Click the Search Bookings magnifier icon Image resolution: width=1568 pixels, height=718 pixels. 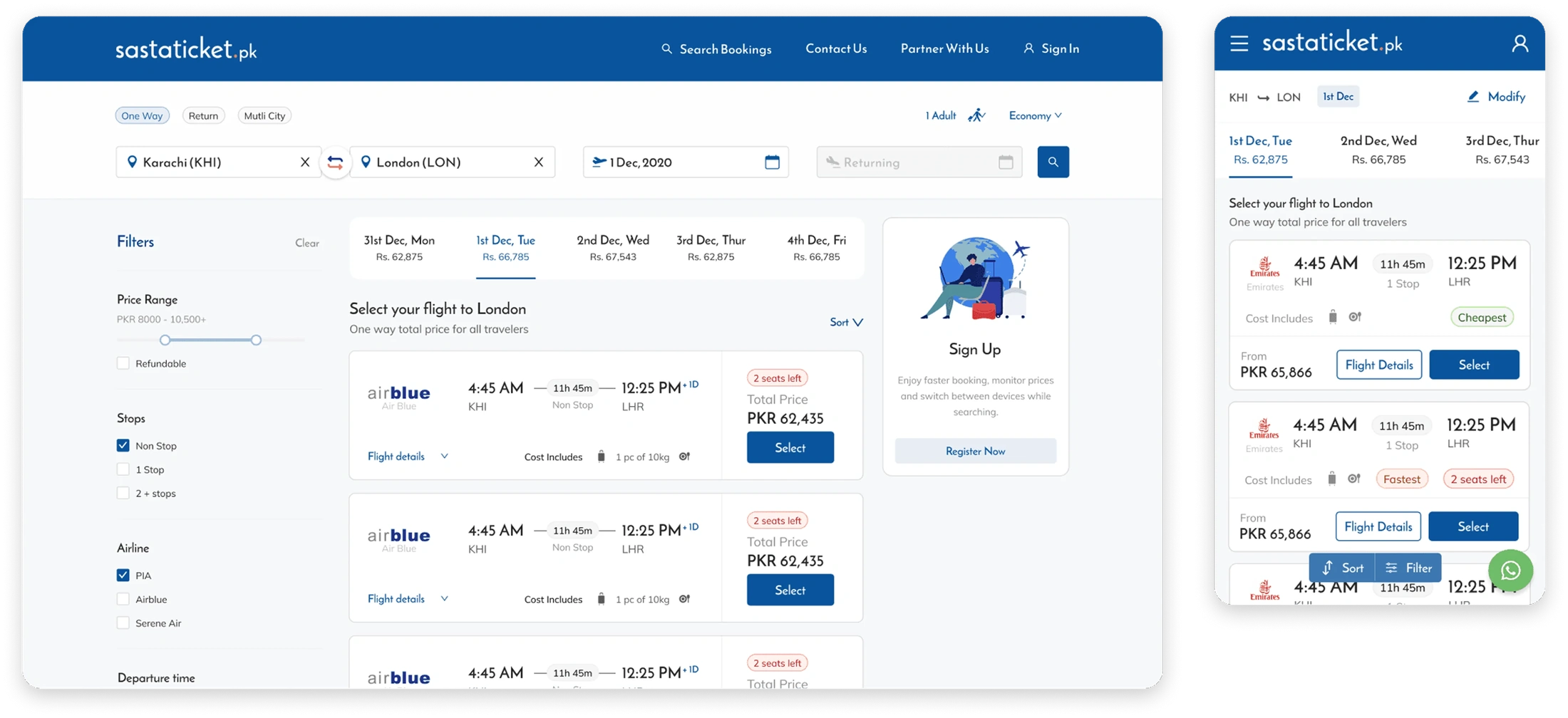pos(667,49)
